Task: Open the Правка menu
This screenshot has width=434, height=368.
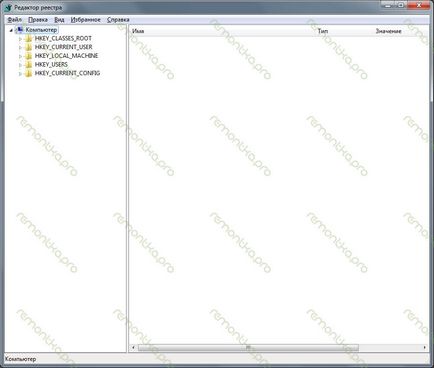Action: pyautogui.click(x=38, y=20)
